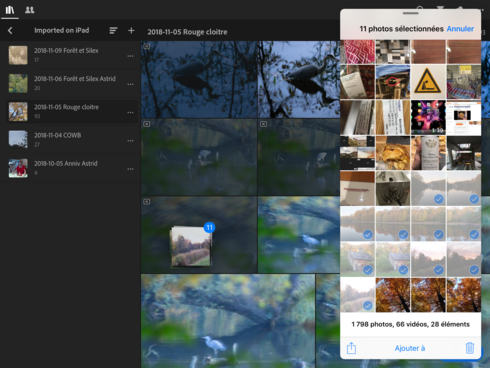The height and width of the screenshot is (368, 490).
Task: Open options for 2018-11-04 COWB album
Action: coord(130,141)
